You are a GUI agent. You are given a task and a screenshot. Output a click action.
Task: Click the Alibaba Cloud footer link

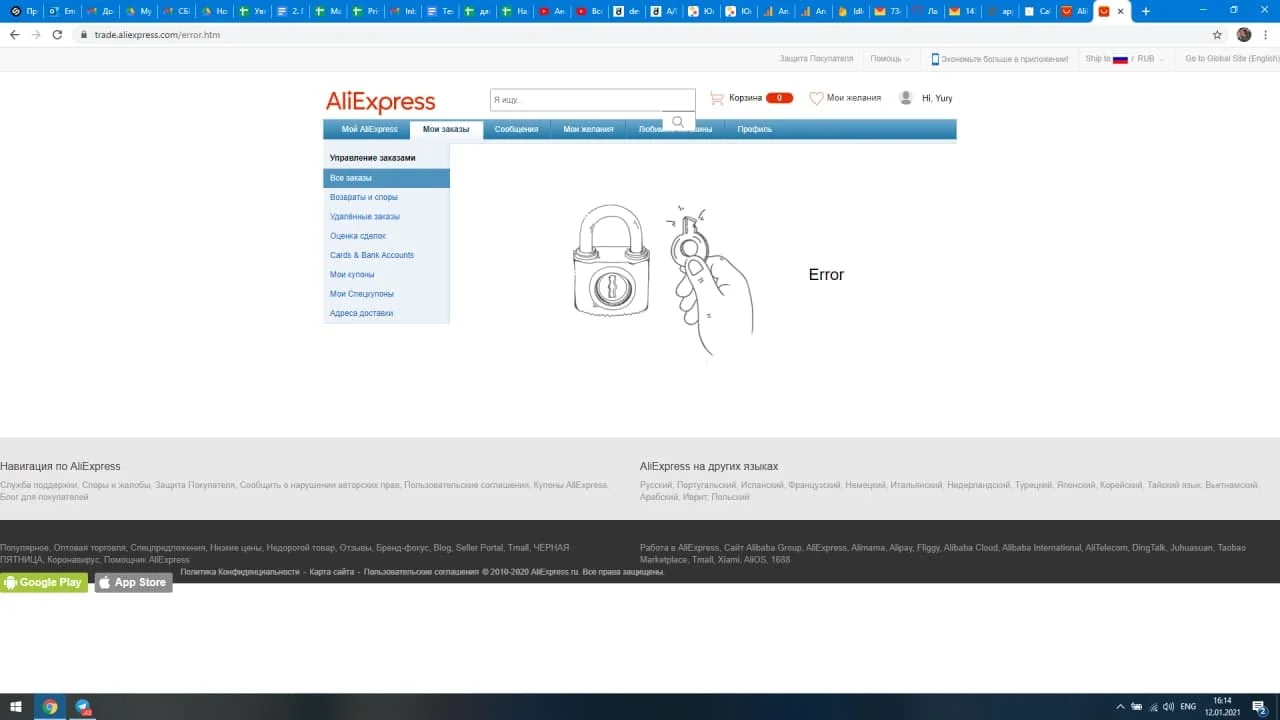tap(972, 548)
